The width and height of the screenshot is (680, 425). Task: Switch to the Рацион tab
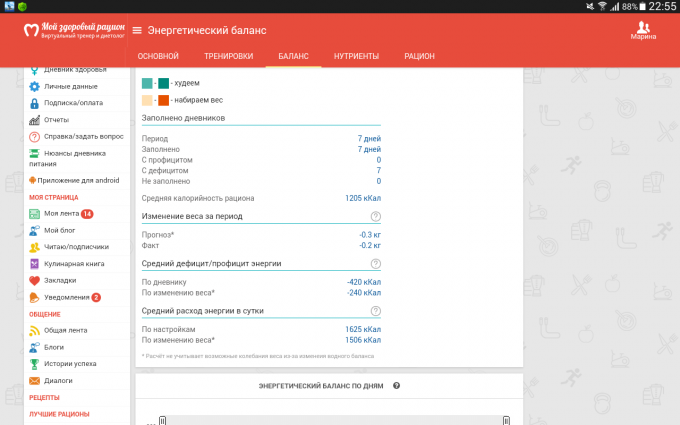[419, 57]
